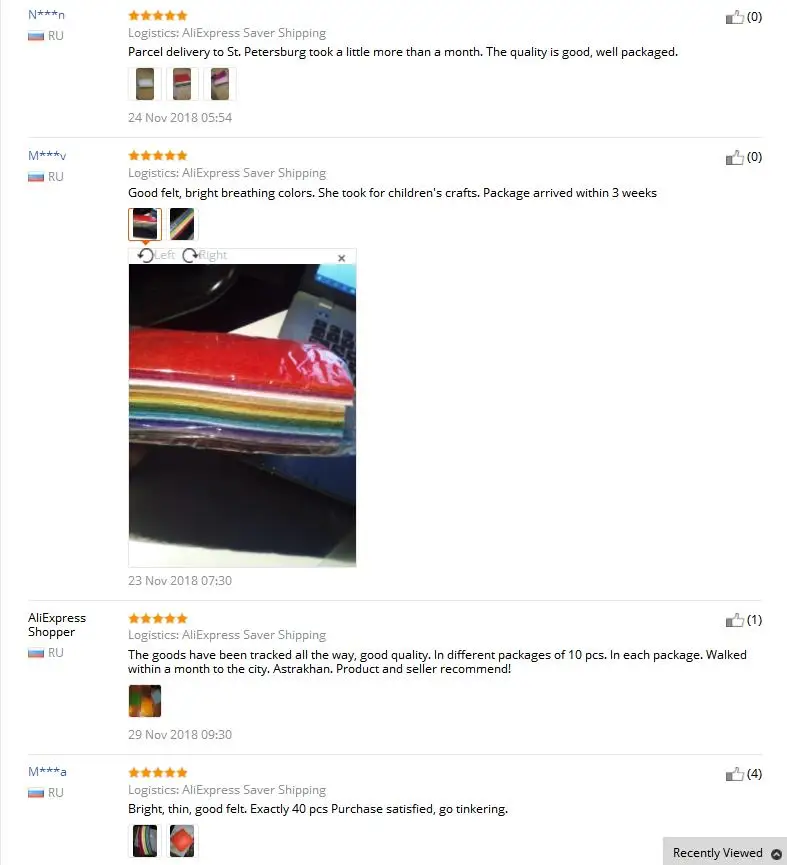This screenshot has height=865, width=787.
Task: Close the enlarged felt photo
Action: tap(341, 258)
